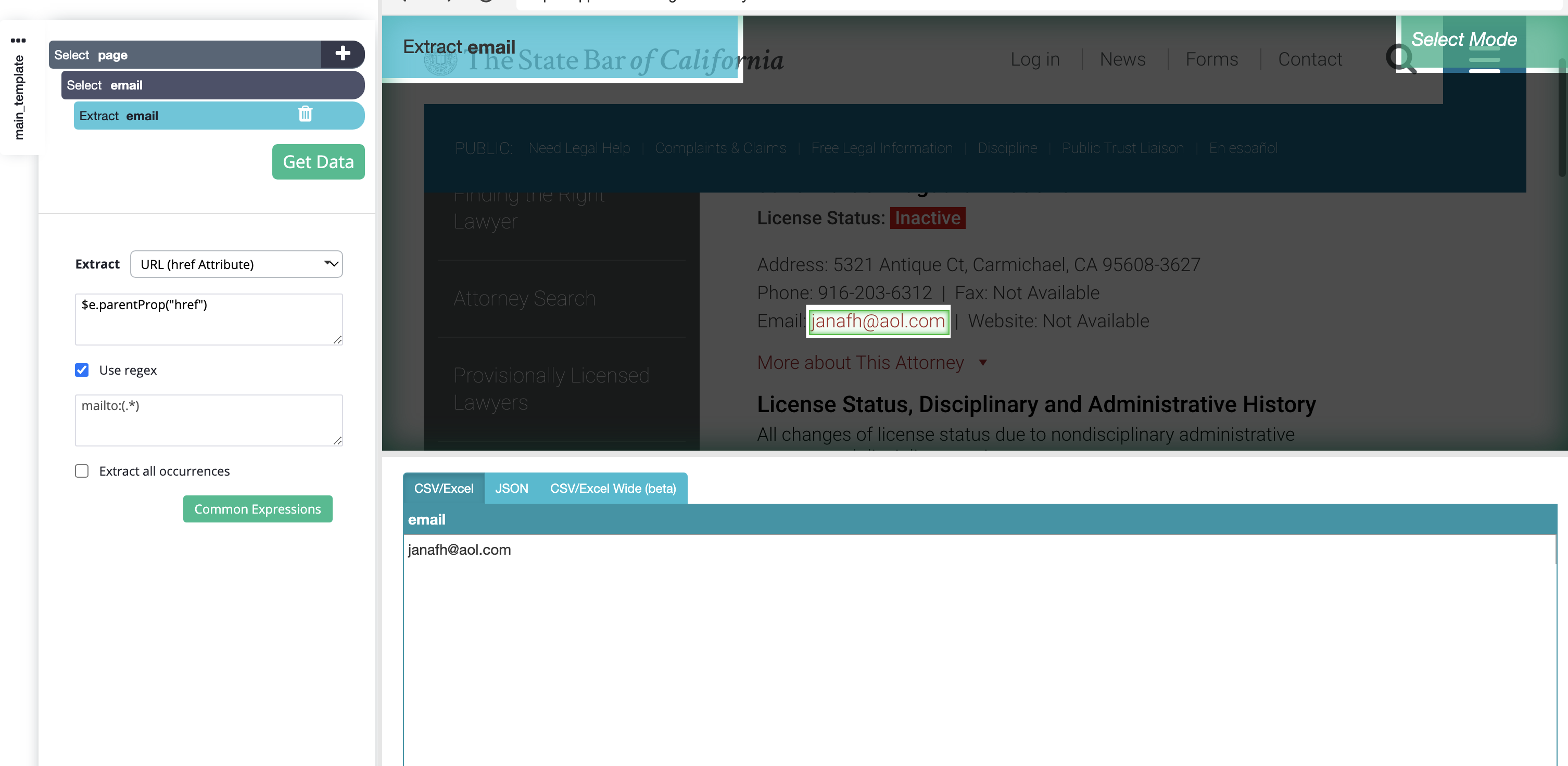Open the Extract type dropdown
Viewport: 1568px width, 766px height.
pos(236,264)
